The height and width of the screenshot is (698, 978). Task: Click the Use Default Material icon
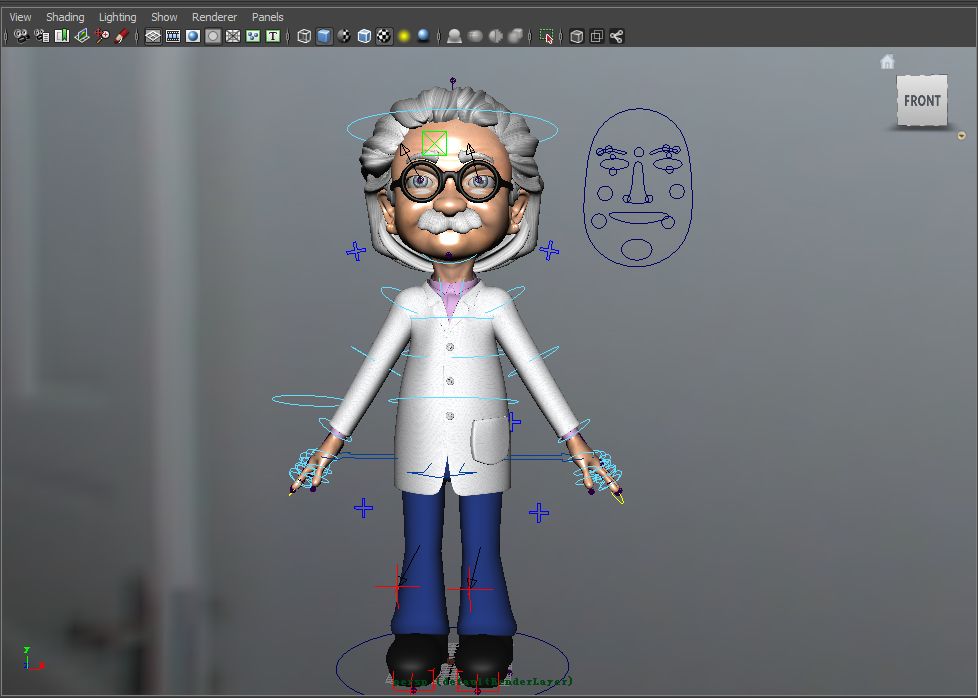tap(344, 36)
